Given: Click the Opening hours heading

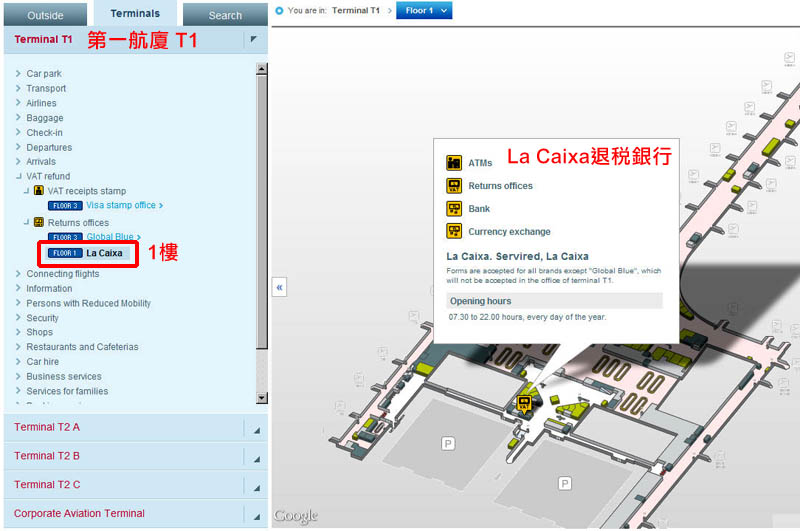Looking at the screenshot, I should click(554, 301).
